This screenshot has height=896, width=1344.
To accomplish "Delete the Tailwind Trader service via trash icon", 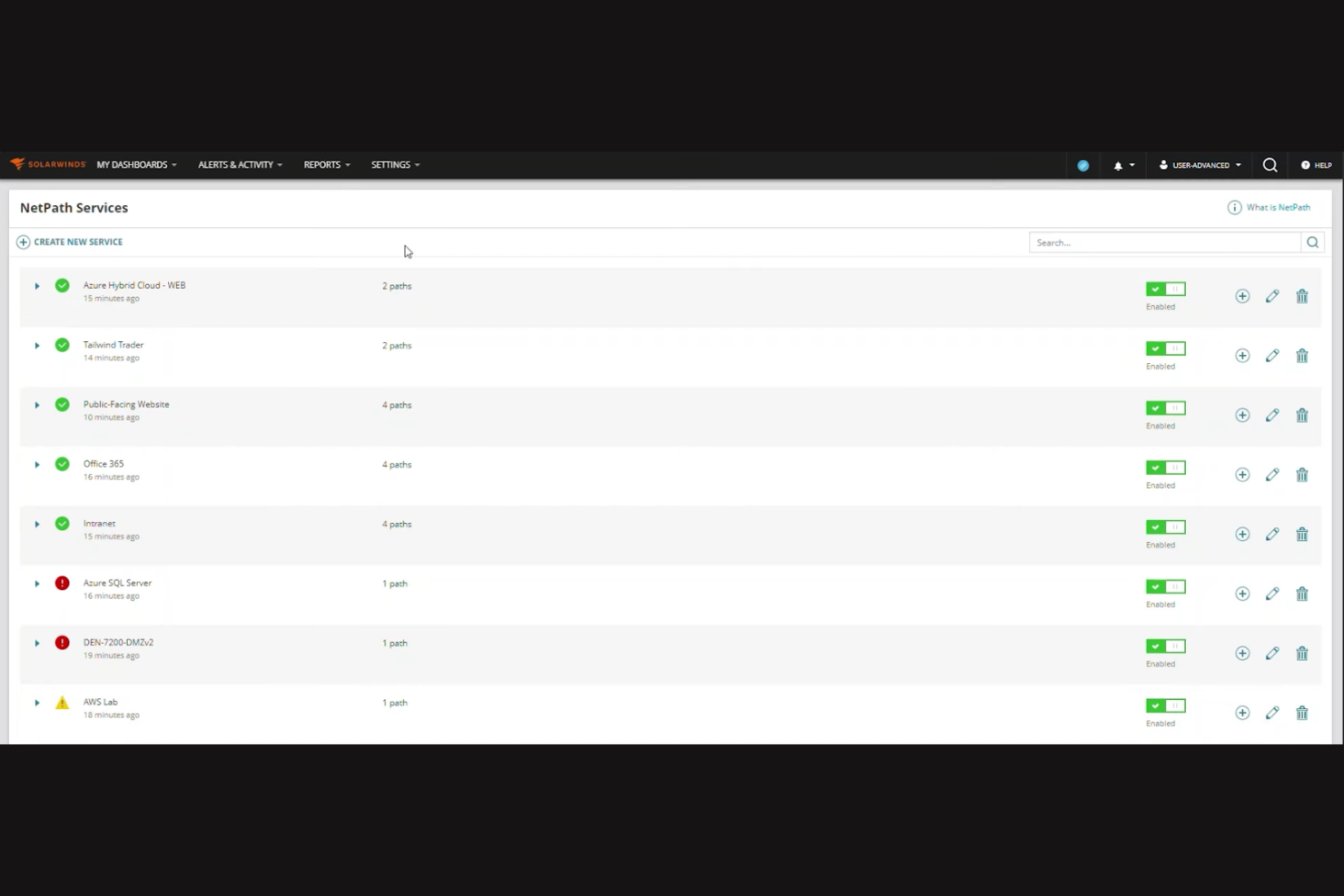I will (1301, 355).
